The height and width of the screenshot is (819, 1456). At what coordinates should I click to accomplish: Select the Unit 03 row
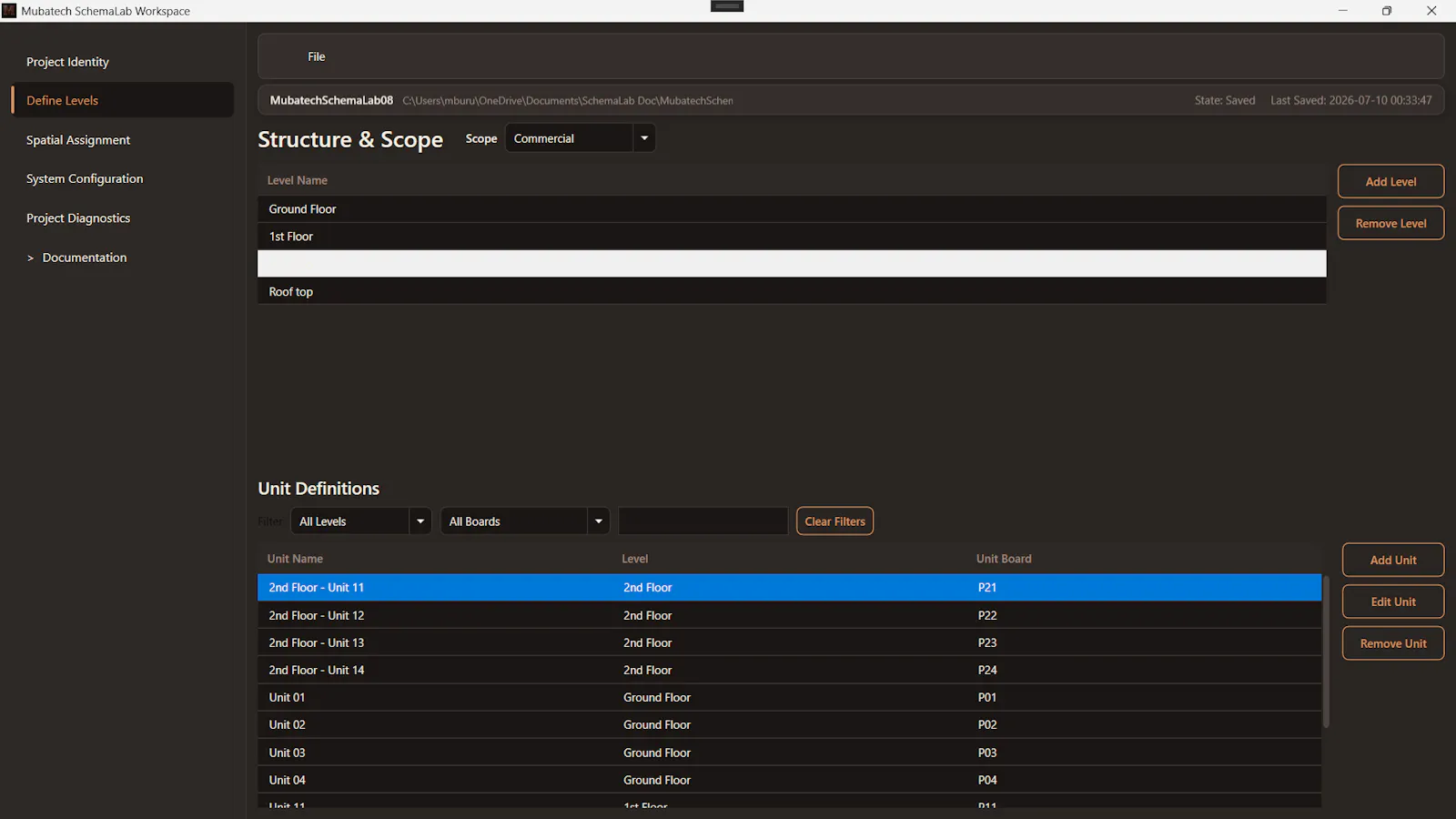coord(790,753)
